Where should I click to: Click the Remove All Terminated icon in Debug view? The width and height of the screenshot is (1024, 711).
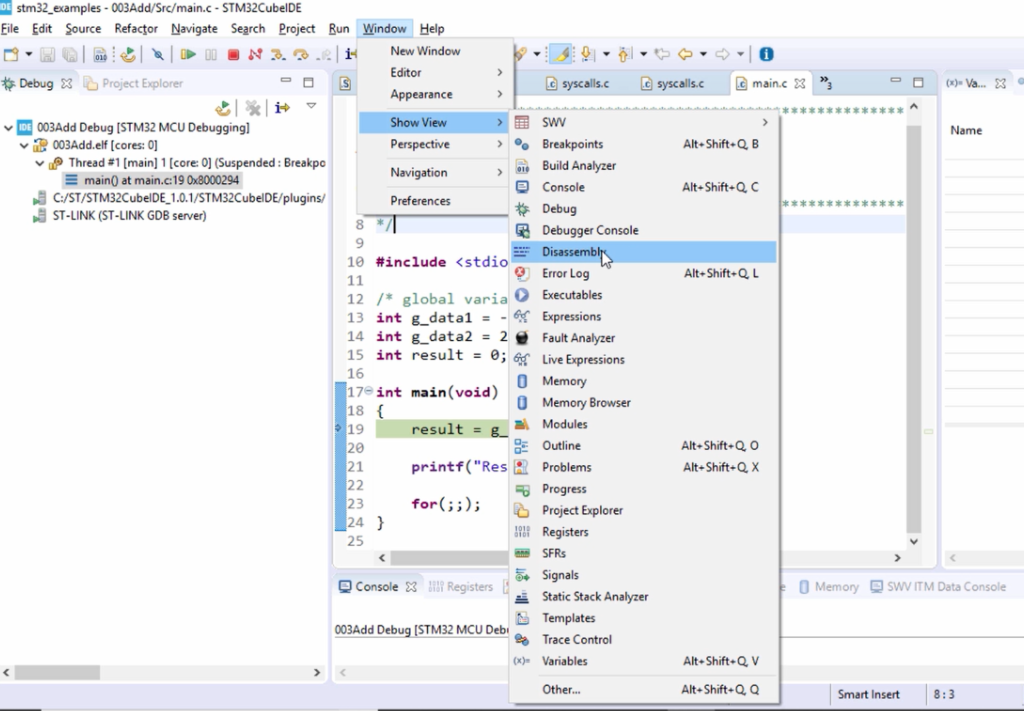coord(253,107)
